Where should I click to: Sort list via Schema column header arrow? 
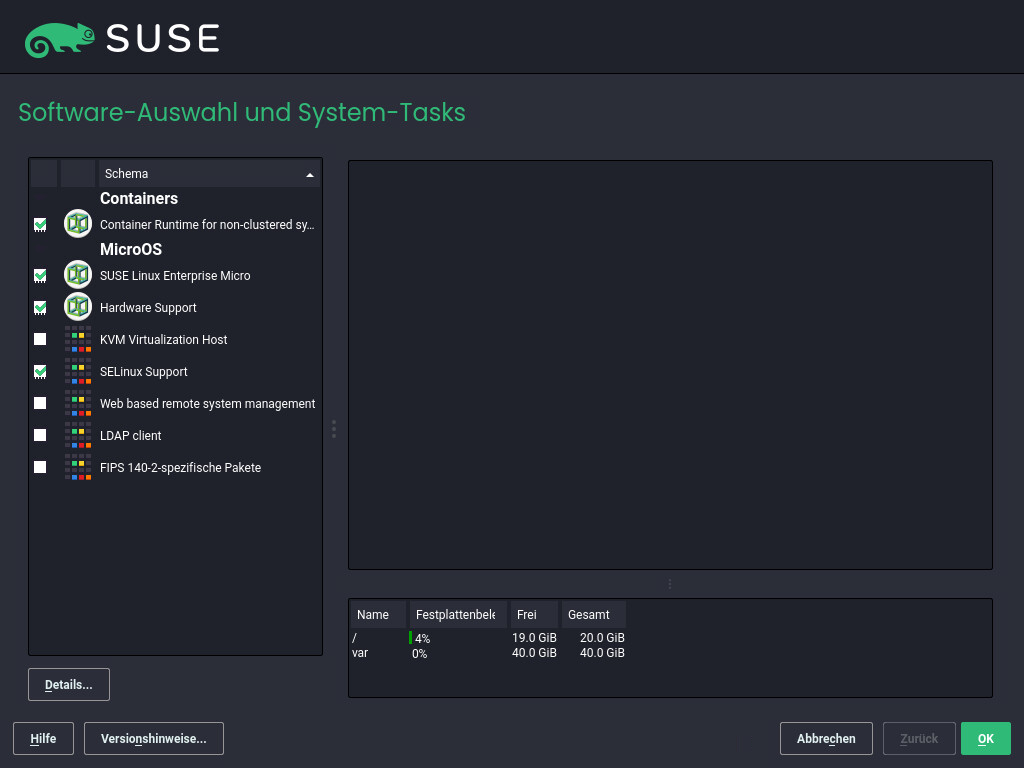click(309, 174)
